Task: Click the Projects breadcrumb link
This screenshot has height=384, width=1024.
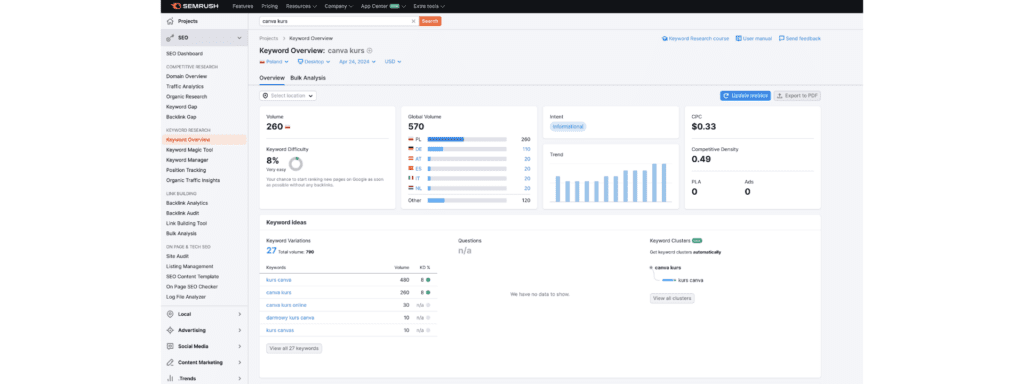Action: 268,39
